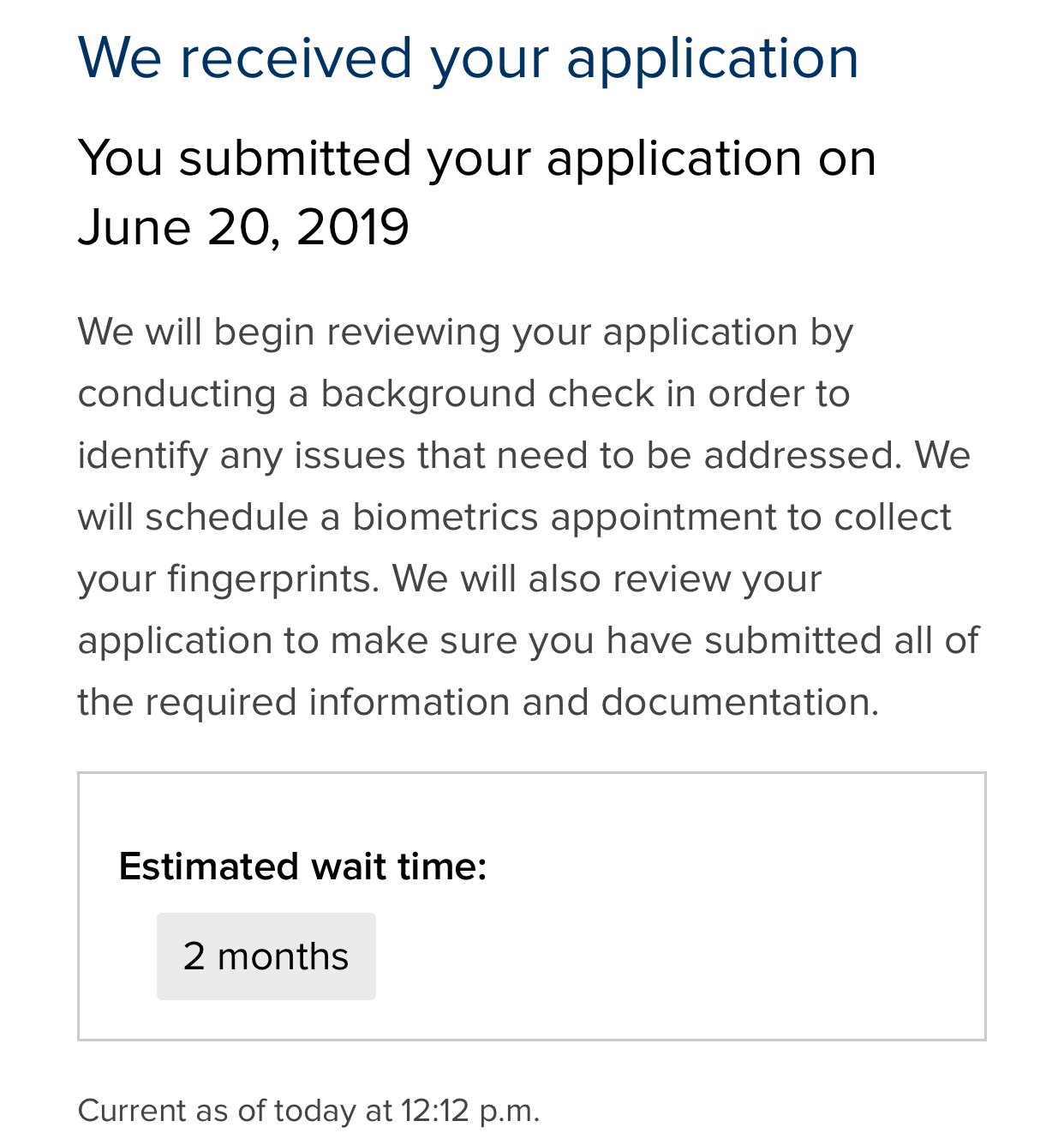
Task: Click 'We will begin reviewing' at the paragraph start
Action: pyautogui.click(x=289, y=333)
